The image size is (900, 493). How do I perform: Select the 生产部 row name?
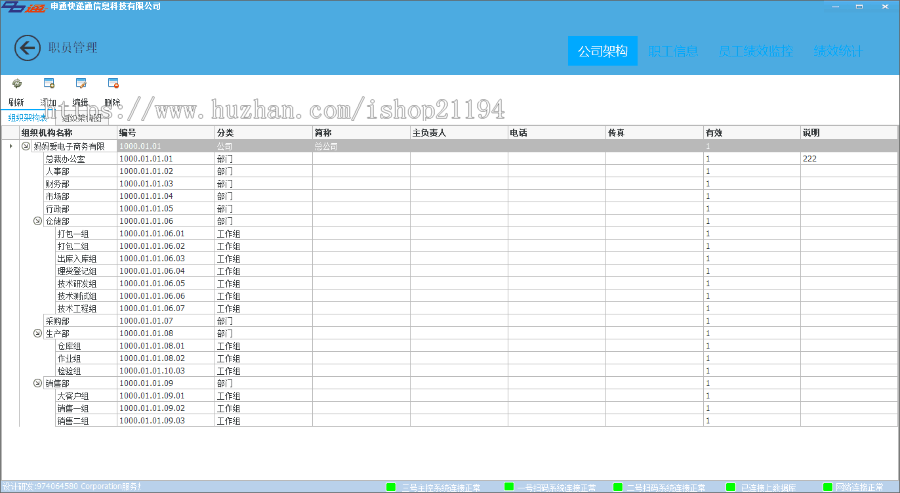click(57, 333)
